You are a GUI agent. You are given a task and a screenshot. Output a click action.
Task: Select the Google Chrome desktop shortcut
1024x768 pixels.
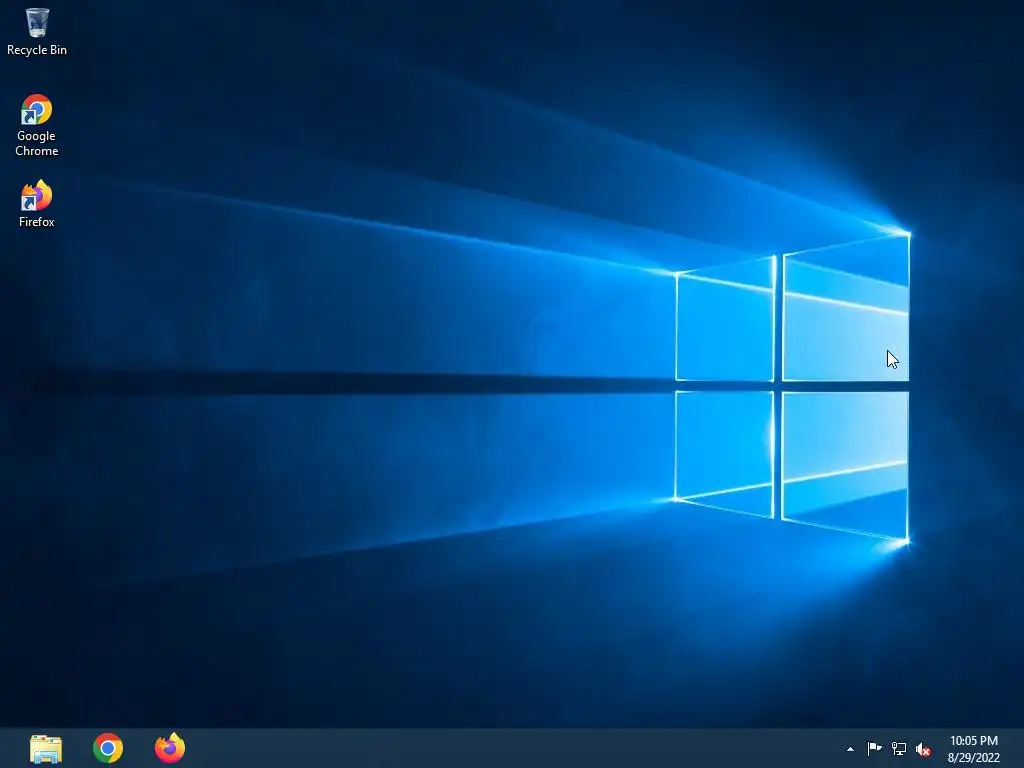coord(37,125)
